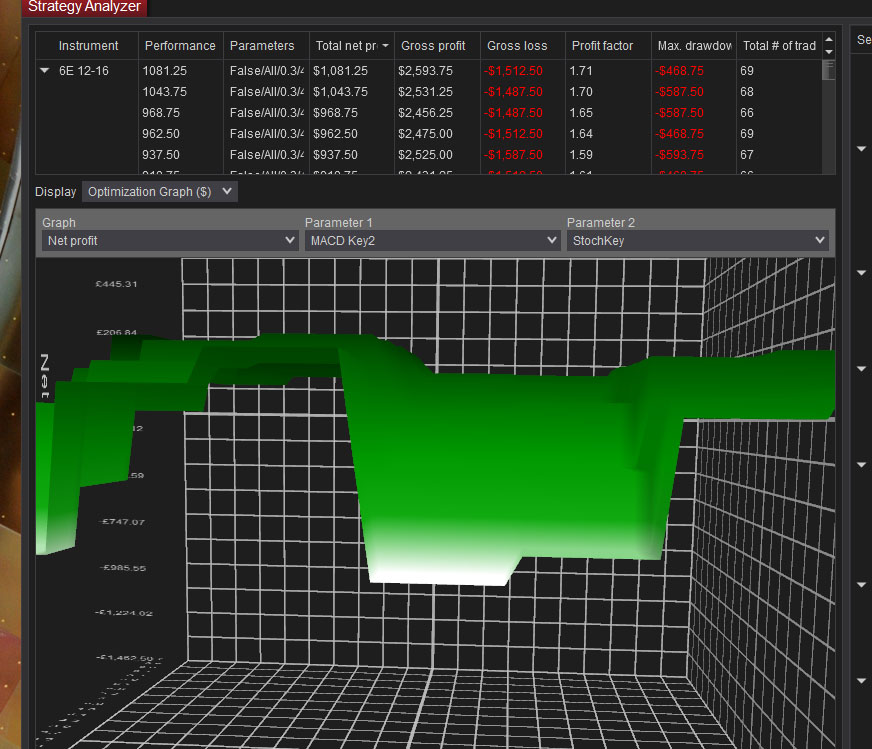
Task: Click max drawdown cell -$593.75
Action: [x=679, y=155]
